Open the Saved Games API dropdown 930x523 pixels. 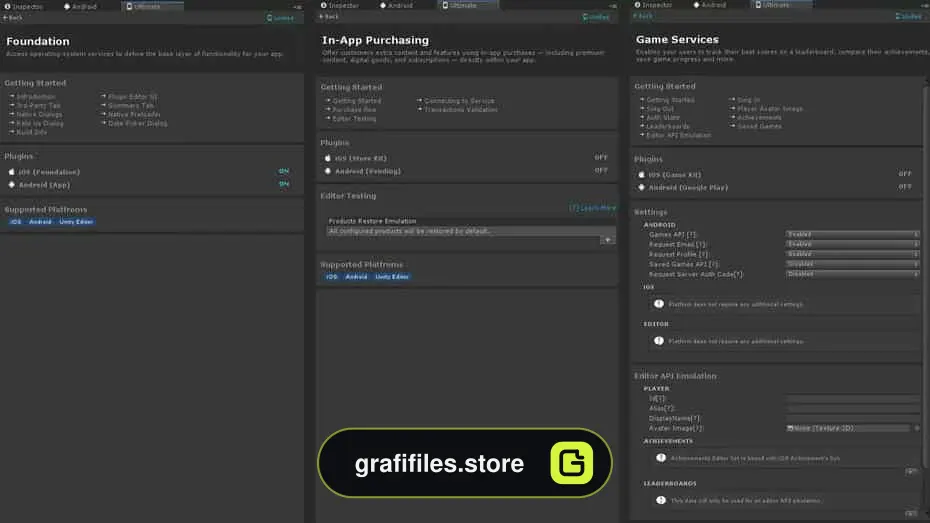pyautogui.click(x=853, y=264)
